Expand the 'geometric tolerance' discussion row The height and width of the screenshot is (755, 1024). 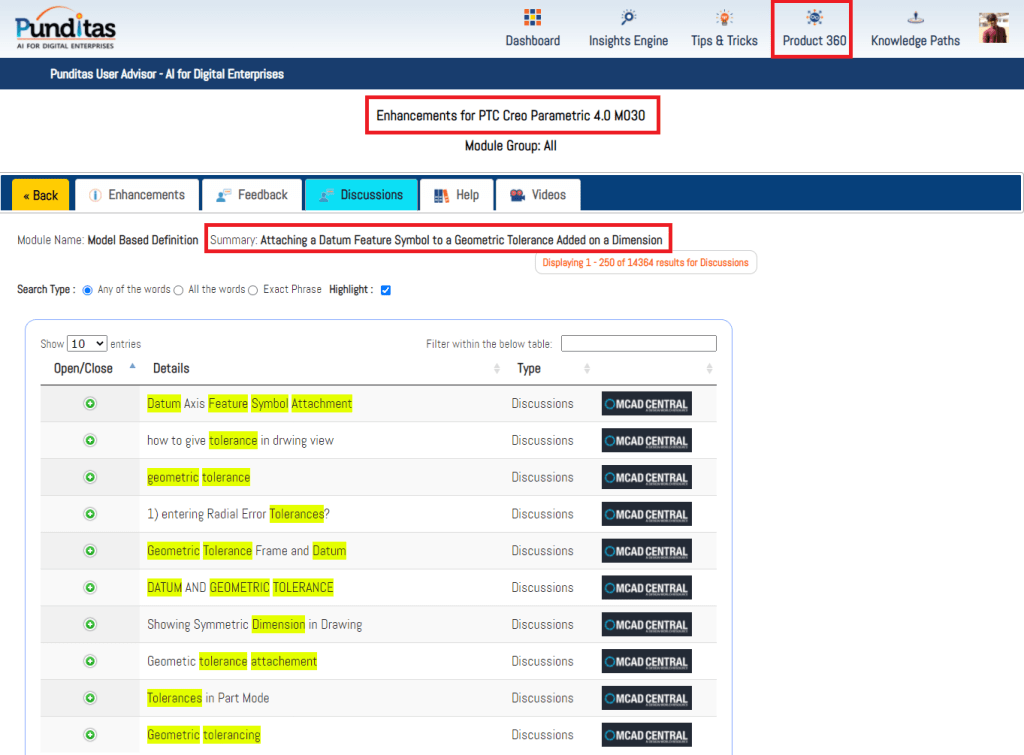tap(90, 477)
